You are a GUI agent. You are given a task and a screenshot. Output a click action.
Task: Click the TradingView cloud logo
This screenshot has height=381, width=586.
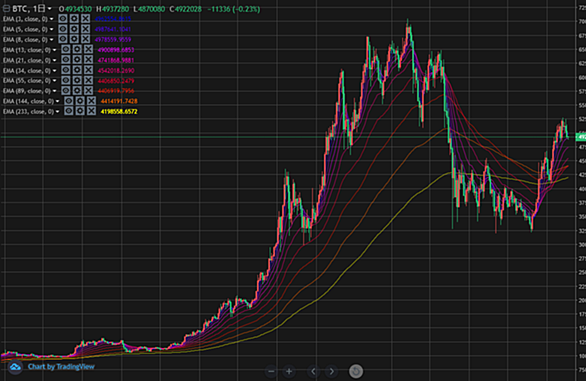15,367
